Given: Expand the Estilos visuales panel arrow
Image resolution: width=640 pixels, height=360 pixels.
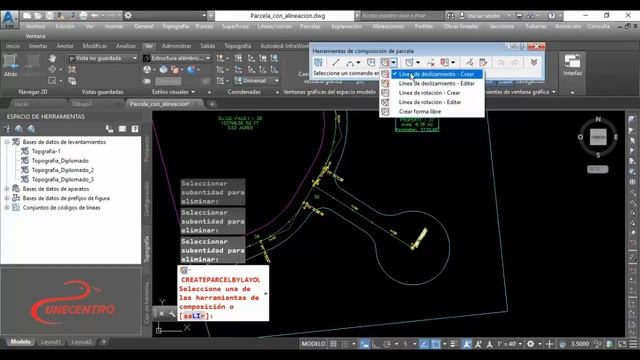Looking at the screenshot, I should (193, 92).
